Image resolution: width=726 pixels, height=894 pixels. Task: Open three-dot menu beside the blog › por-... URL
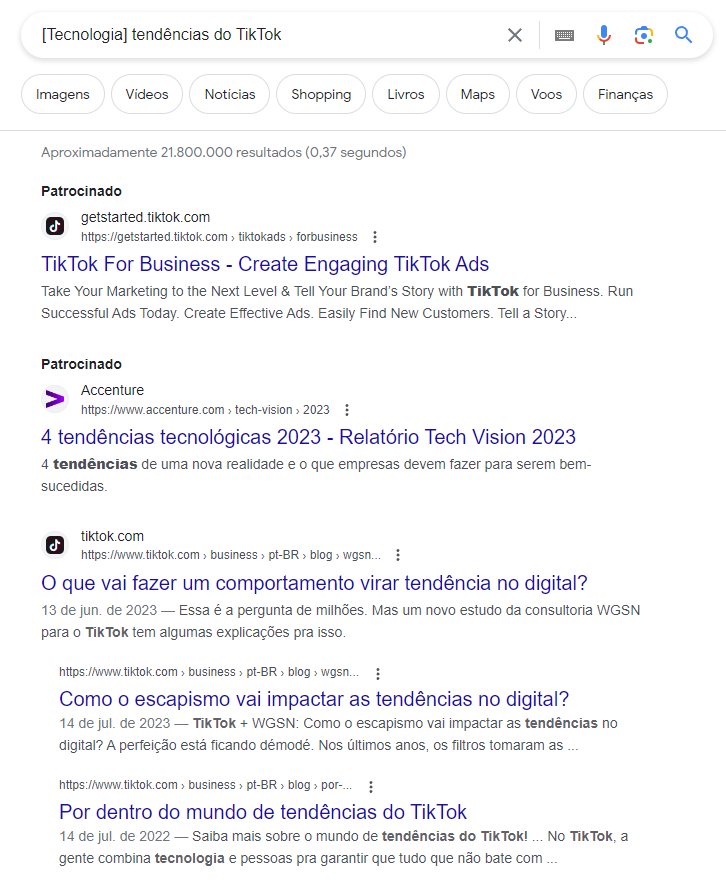371,786
